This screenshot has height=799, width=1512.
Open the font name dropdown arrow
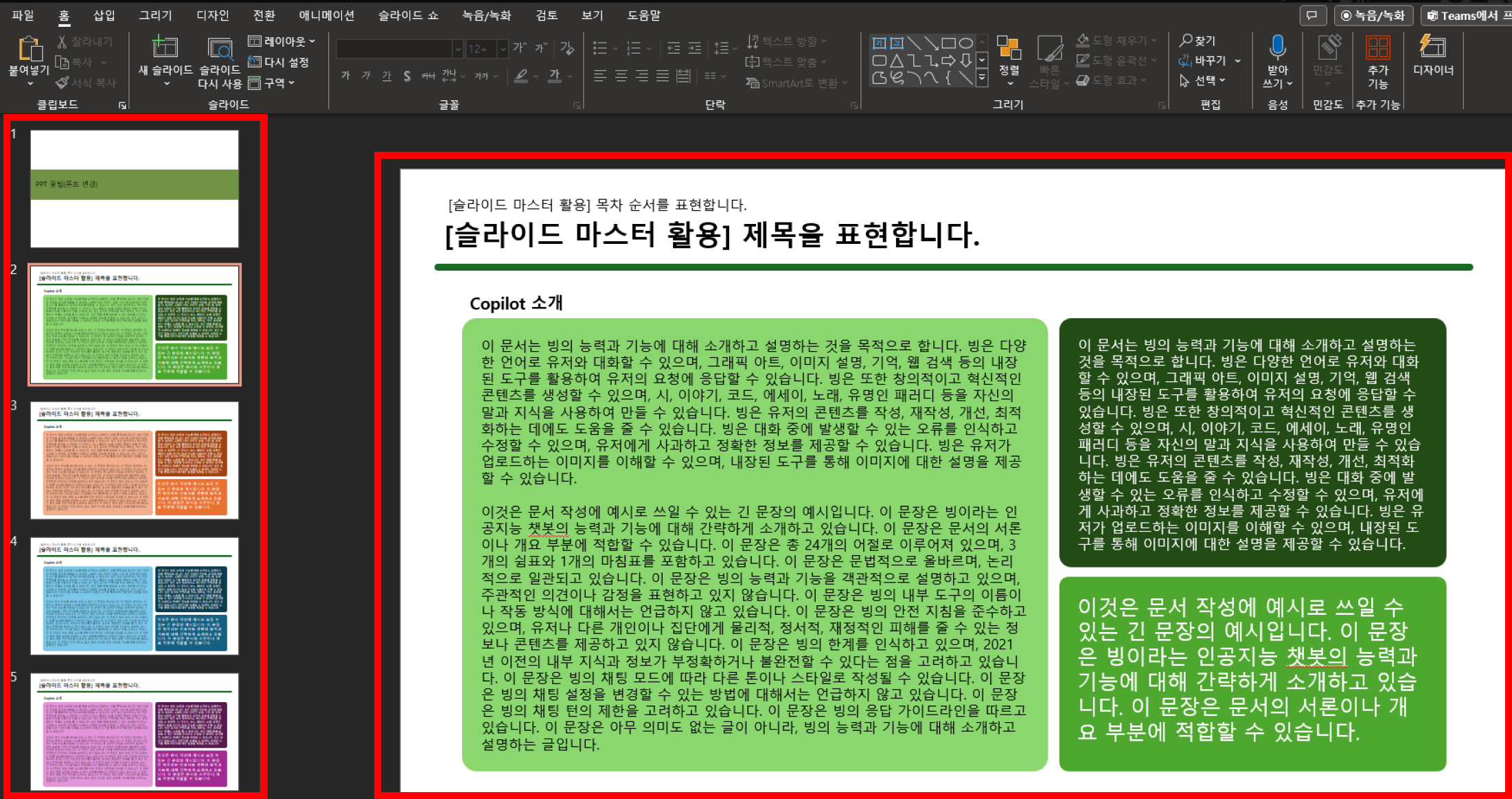click(457, 48)
